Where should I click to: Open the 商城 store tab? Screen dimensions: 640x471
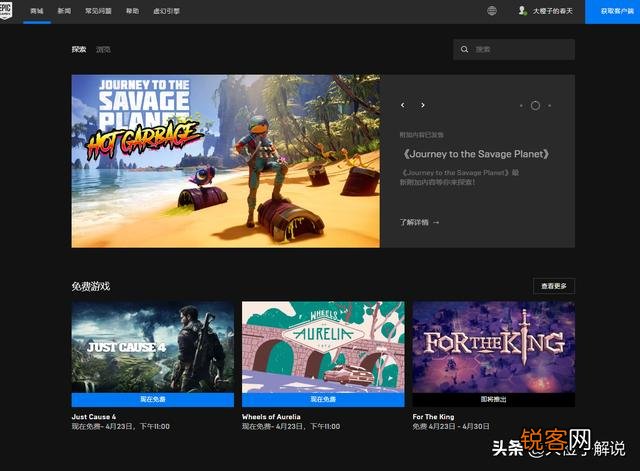pyautogui.click(x=37, y=11)
